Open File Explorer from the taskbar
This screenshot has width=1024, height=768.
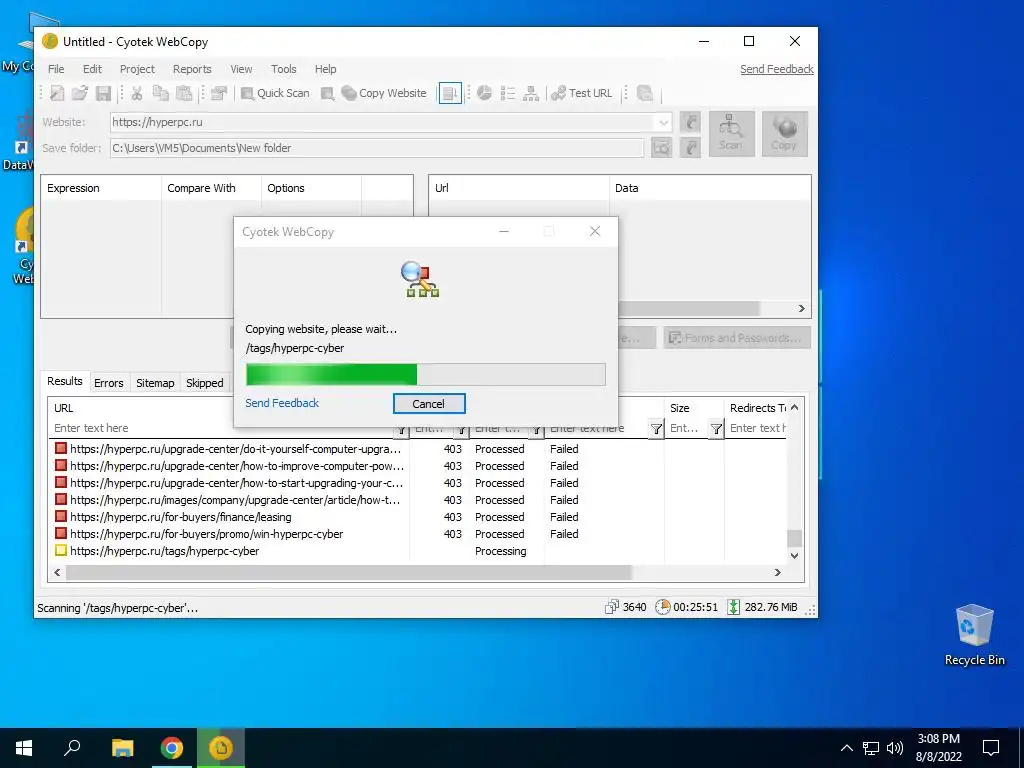(x=122, y=748)
